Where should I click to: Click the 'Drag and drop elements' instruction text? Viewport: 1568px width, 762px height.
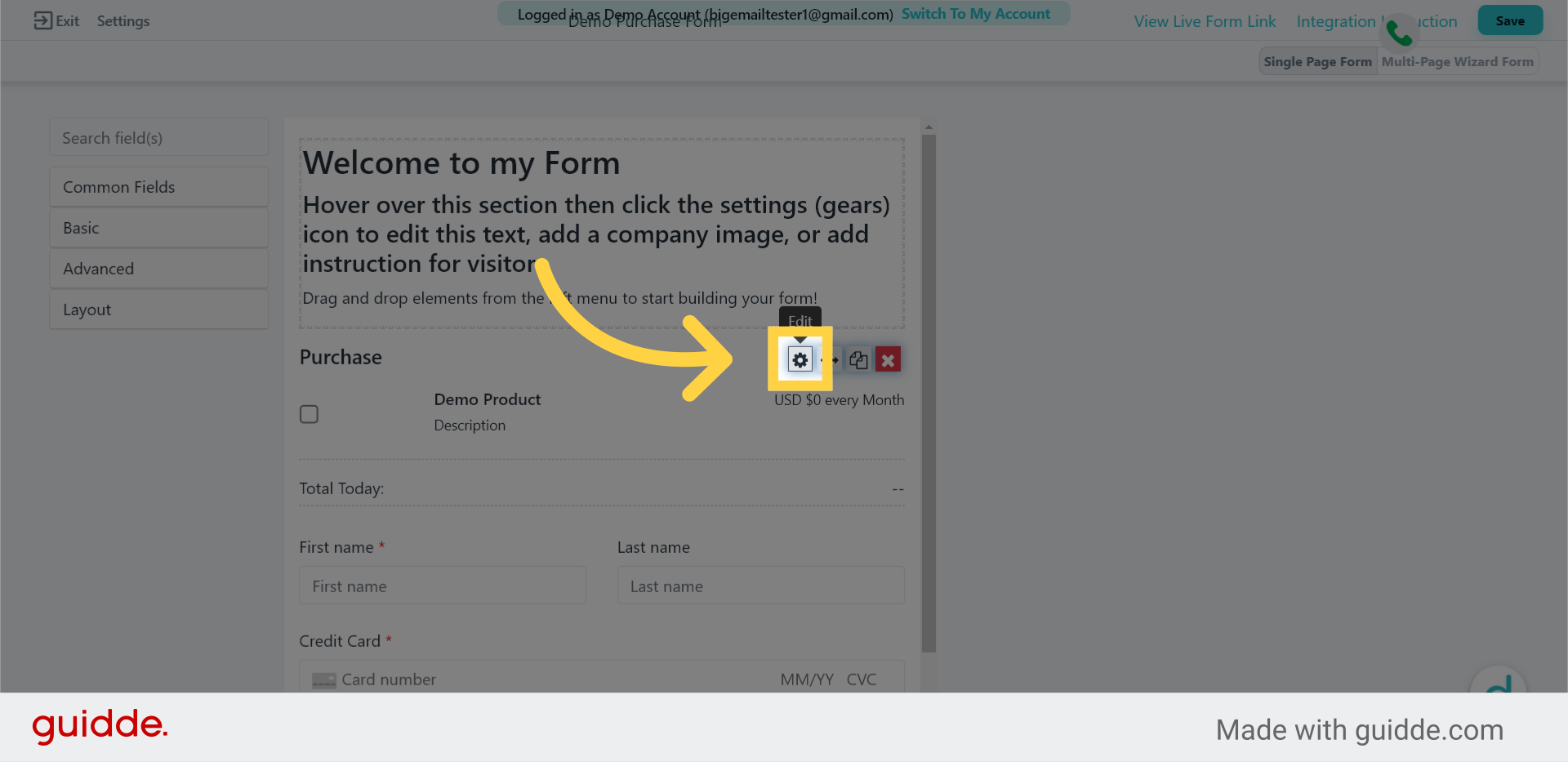[559, 298]
